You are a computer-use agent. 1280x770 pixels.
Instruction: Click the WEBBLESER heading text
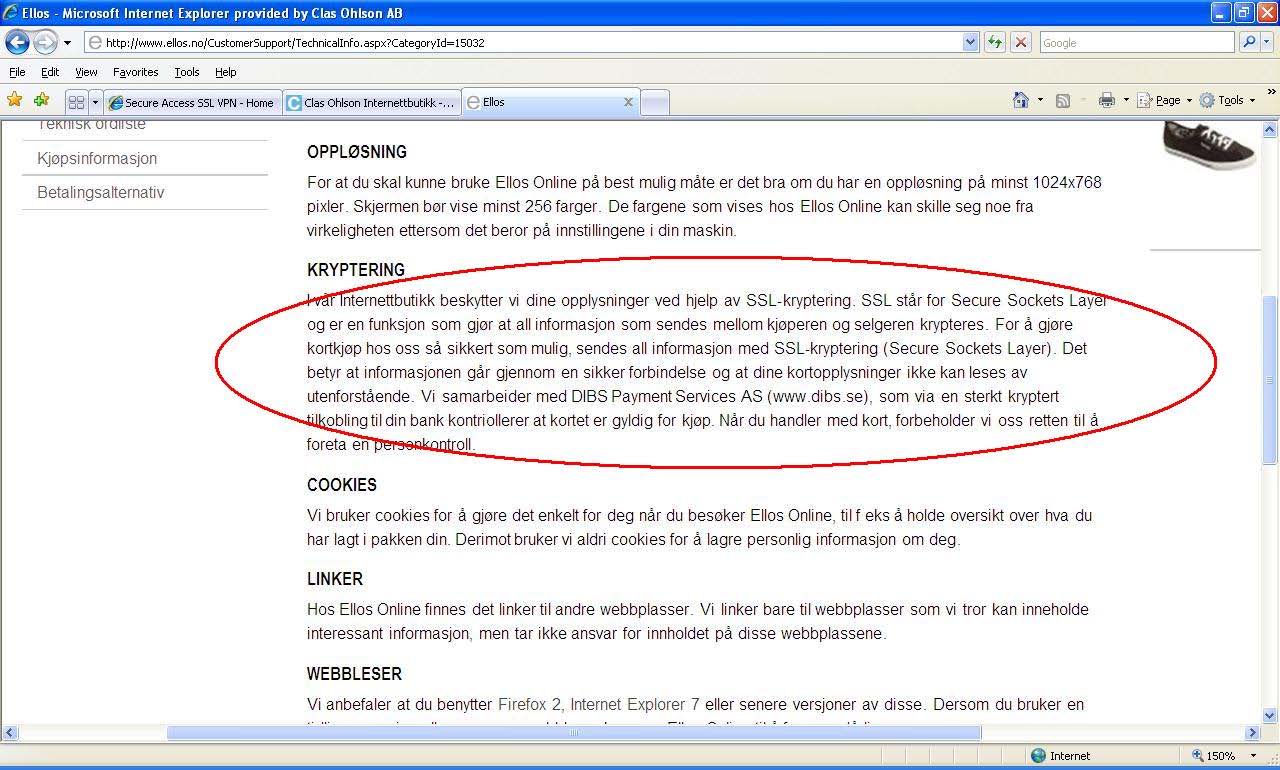coord(355,674)
